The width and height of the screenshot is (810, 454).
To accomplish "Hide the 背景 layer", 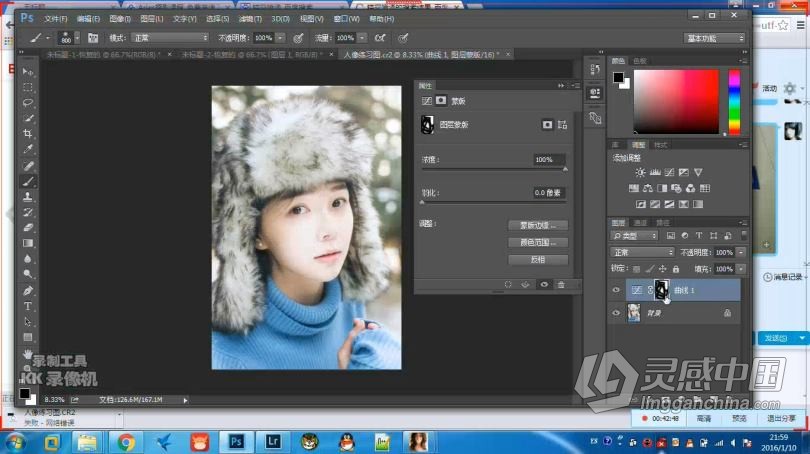I will click(x=616, y=313).
